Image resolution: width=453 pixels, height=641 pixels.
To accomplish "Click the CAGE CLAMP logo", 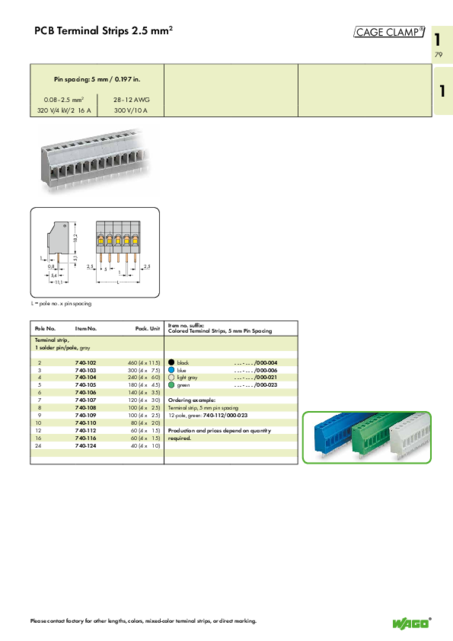I will (x=389, y=32).
